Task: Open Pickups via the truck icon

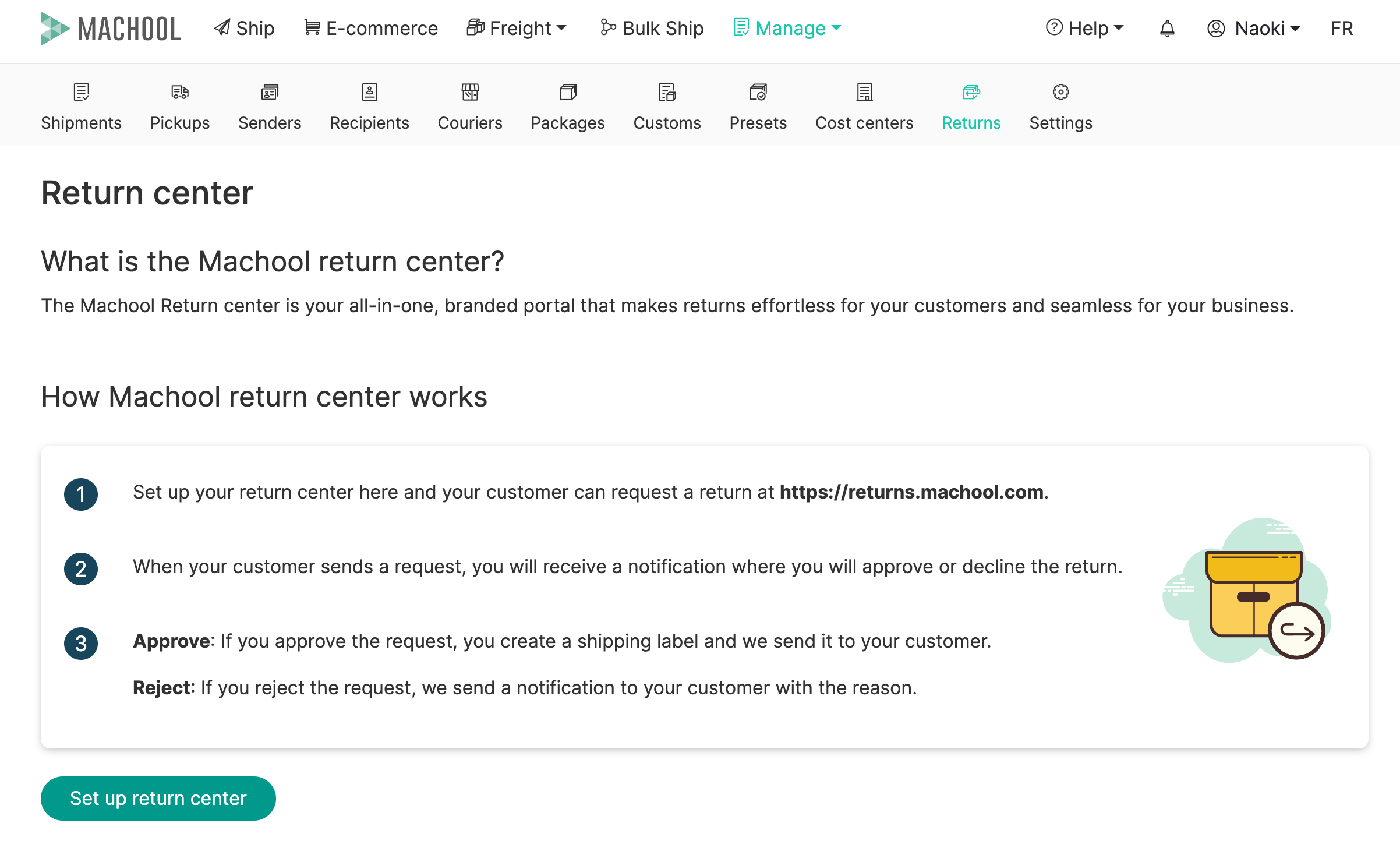Action: click(x=180, y=92)
